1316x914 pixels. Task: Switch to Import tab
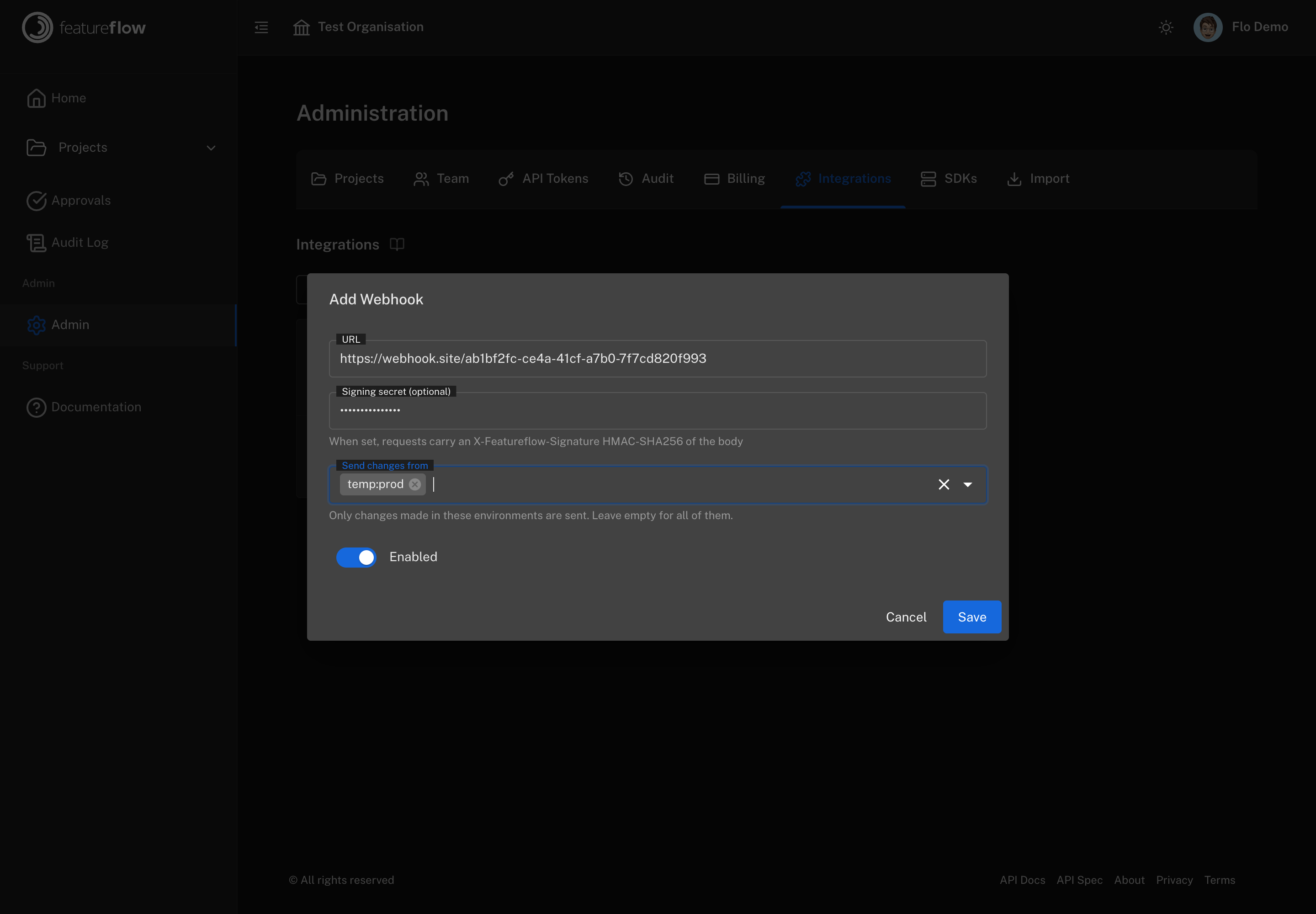pos(1038,179)
